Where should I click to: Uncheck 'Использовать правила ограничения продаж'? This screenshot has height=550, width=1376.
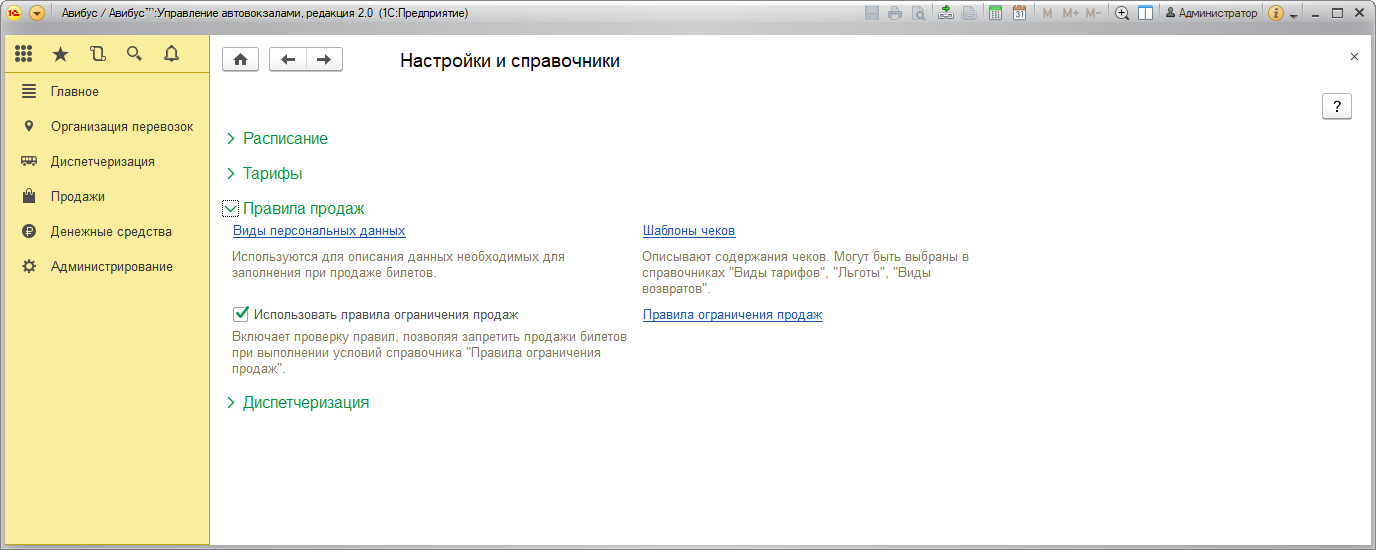pos(240,314)
